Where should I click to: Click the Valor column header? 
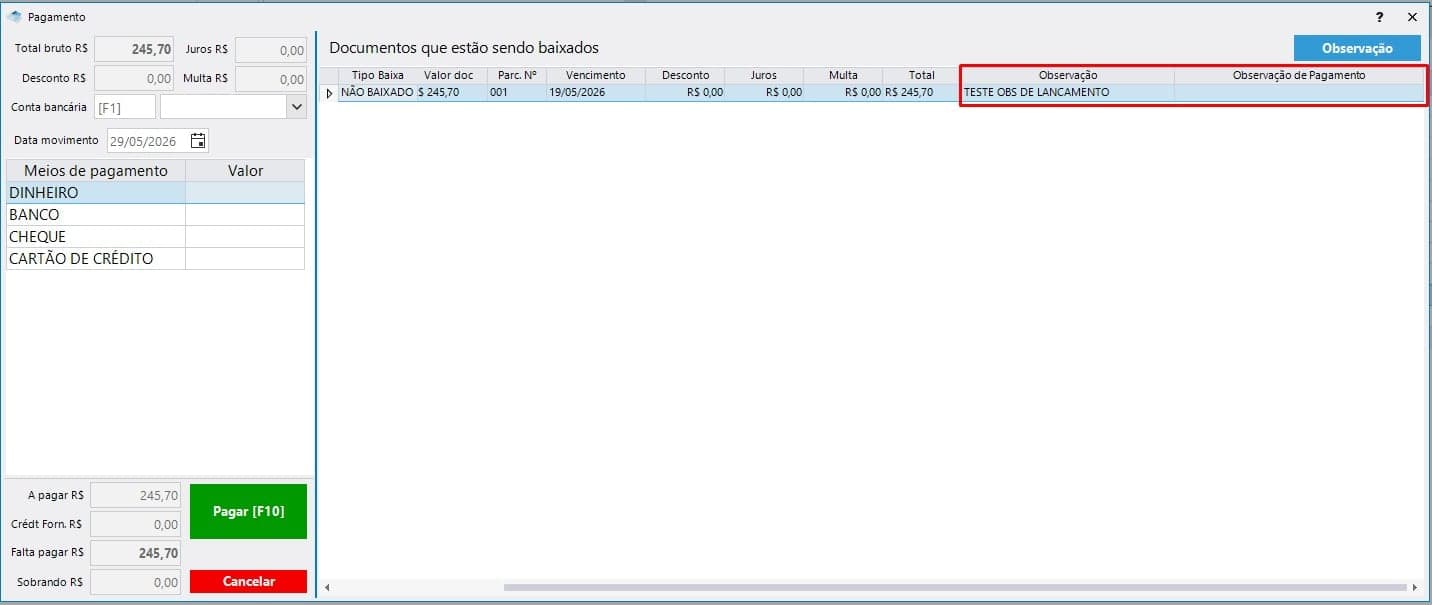coord(245,171)
